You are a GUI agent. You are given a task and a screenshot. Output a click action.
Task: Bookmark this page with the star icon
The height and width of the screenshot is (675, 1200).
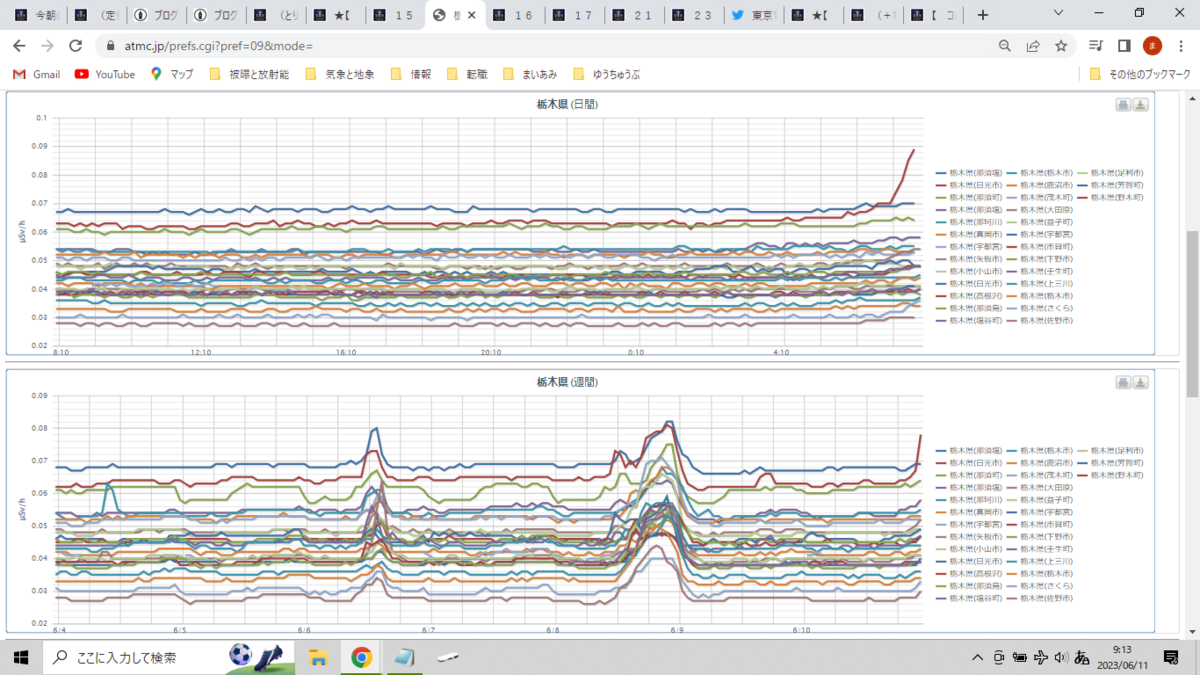1061,46
